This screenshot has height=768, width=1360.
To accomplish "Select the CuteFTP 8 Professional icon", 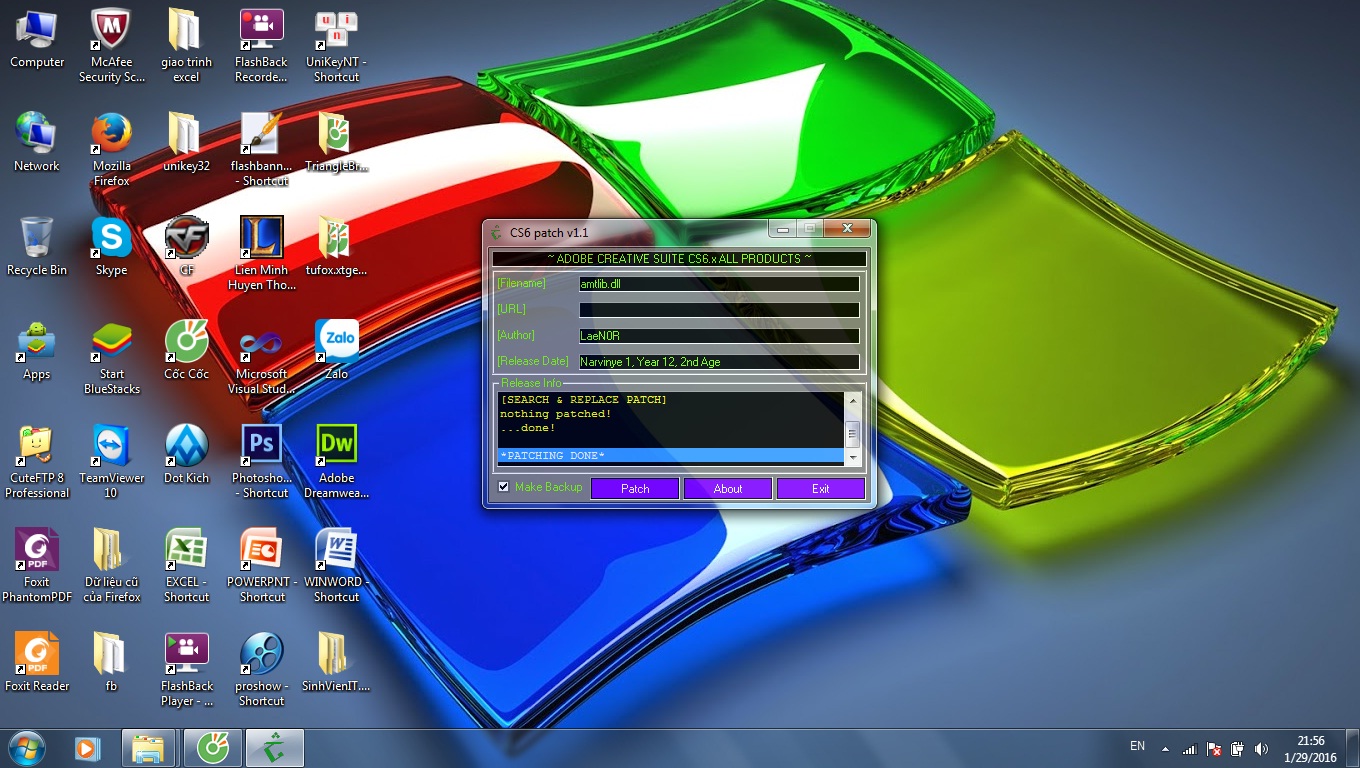I will [x=37, y=462].
